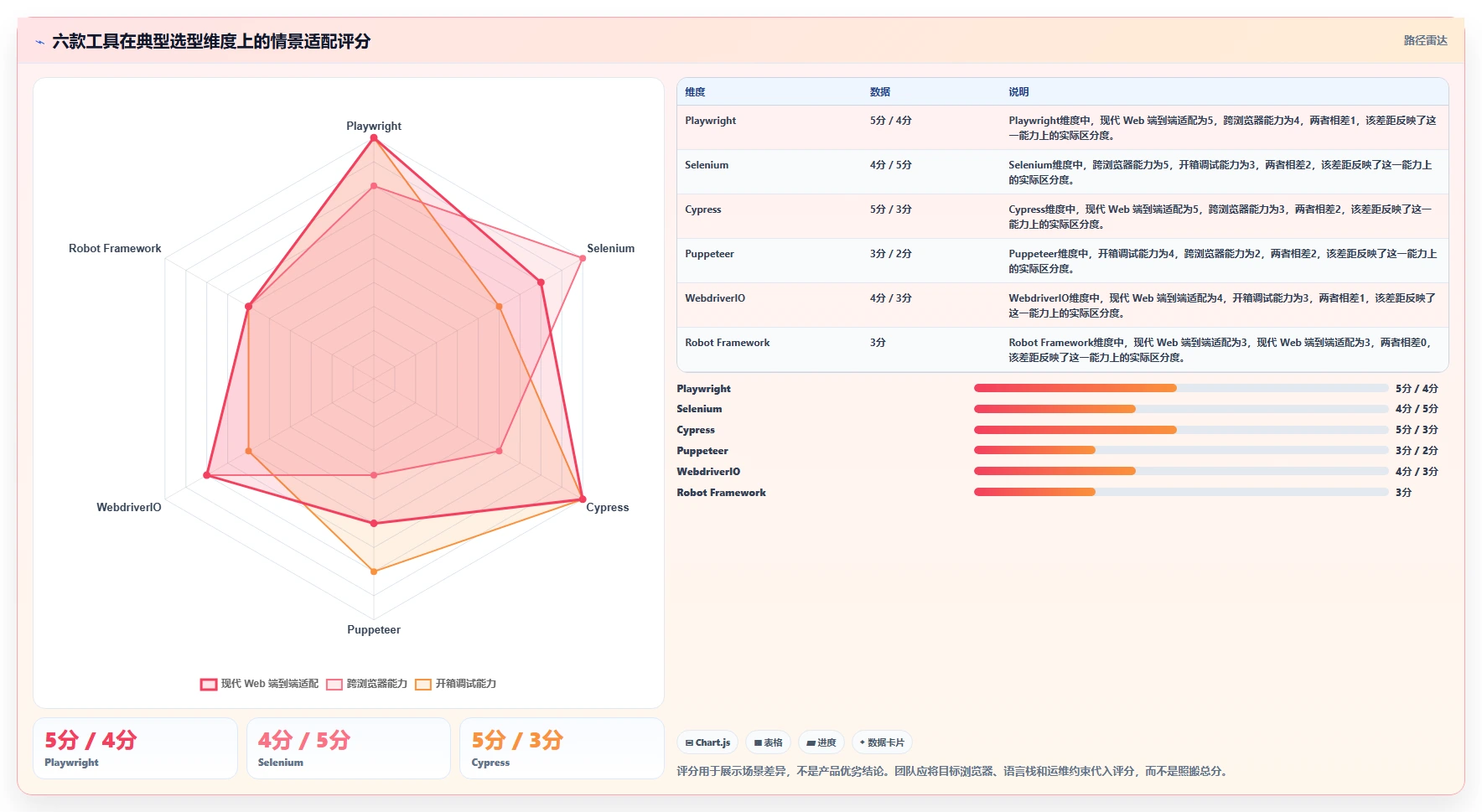Screen dimensions: 1482x812
Task: Open the Selenium 4分 / 5分 summary card
Action: click(348, 748)
